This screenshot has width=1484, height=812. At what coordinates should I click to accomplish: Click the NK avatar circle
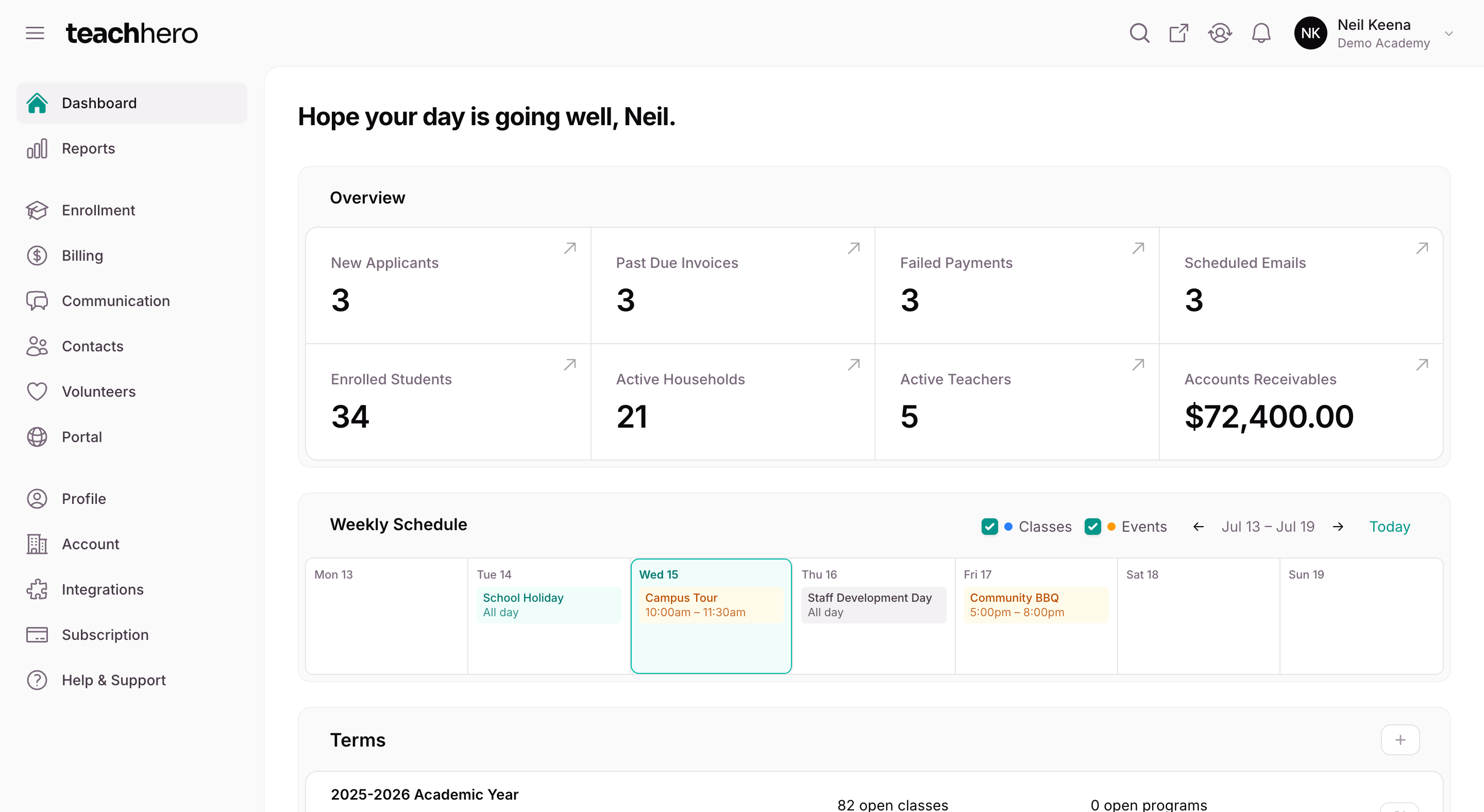pos(1310,33)
